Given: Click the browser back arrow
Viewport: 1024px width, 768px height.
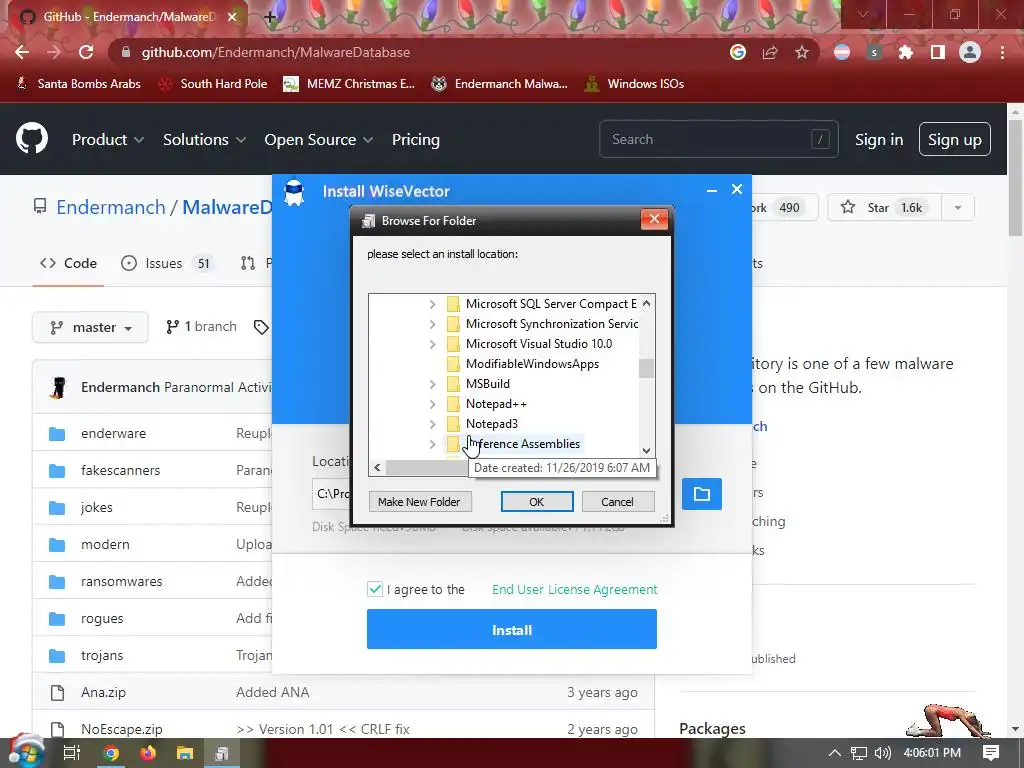Looking at the screenshot, I should (22, 52).
